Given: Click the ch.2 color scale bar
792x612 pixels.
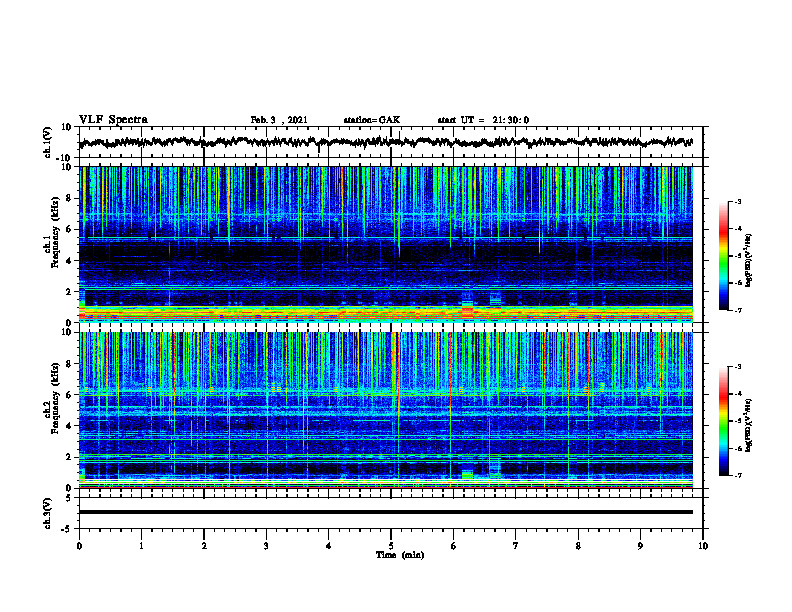Looking at the screenshot, I should pyautogui.click(x=723, y=421).
